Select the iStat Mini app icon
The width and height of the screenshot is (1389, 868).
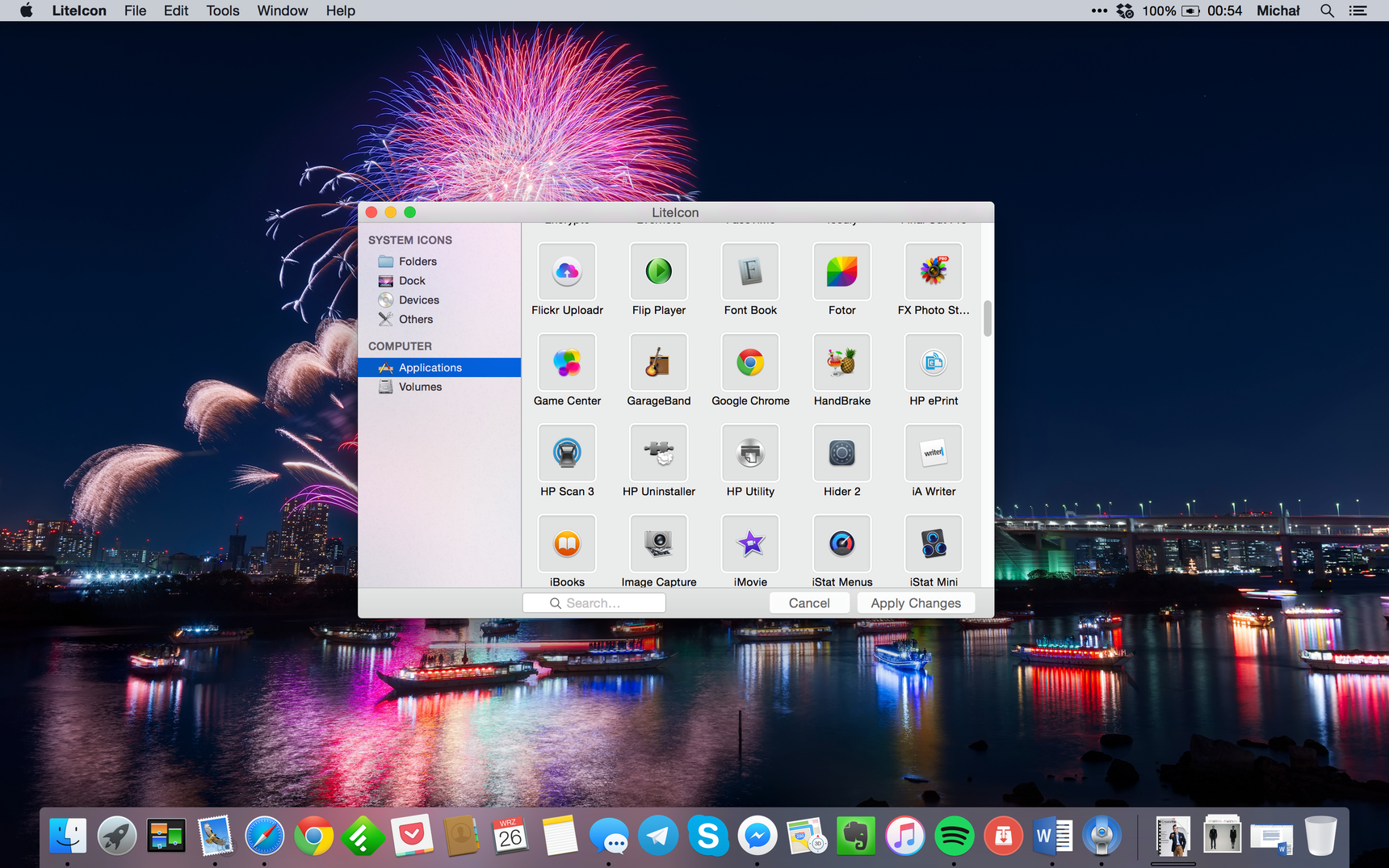click(x=934, y=543)
